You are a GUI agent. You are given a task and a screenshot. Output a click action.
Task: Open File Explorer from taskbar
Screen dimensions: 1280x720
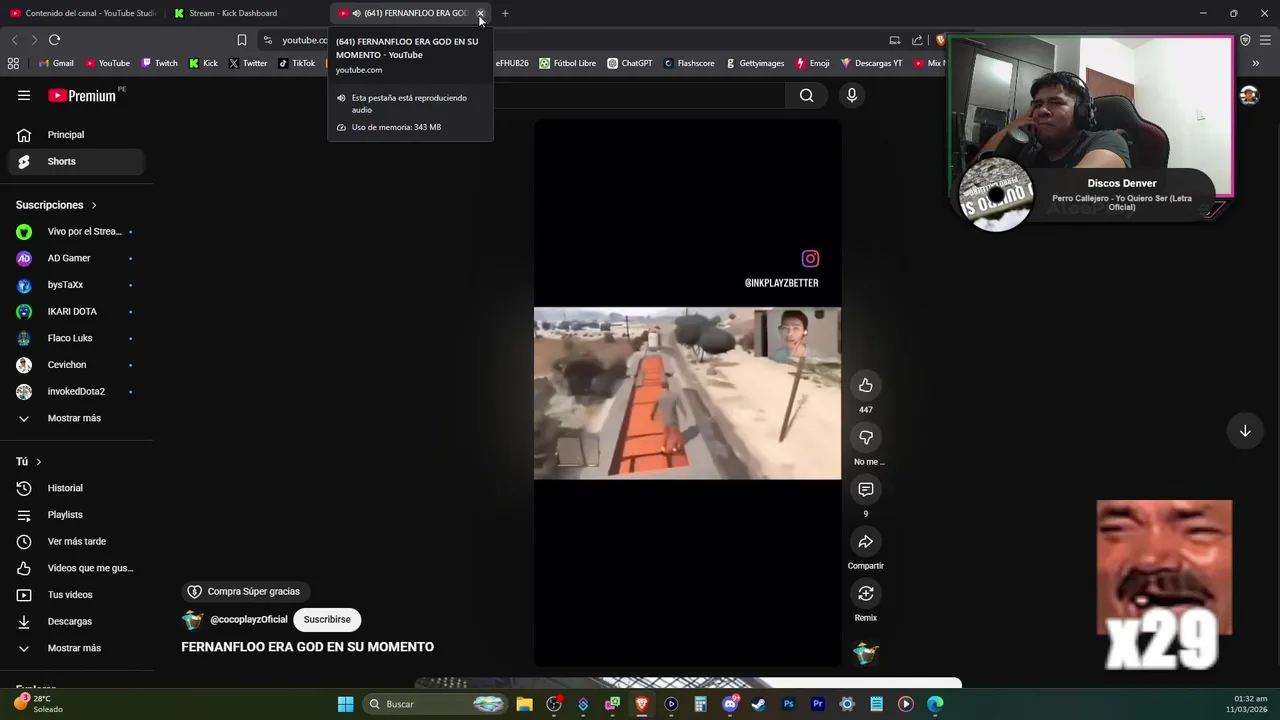tap(524, 704)
